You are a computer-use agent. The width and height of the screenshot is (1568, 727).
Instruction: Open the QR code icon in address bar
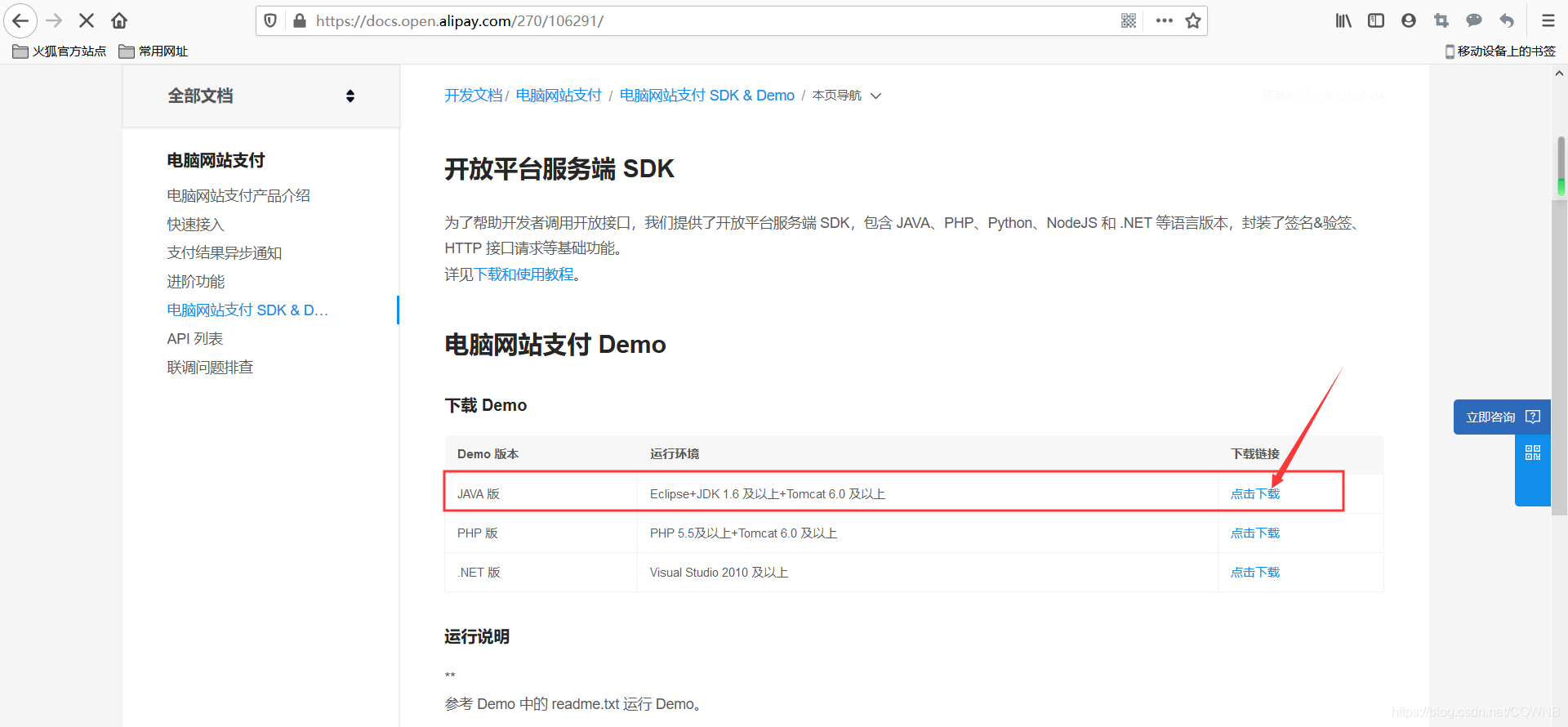[1129, 20]
